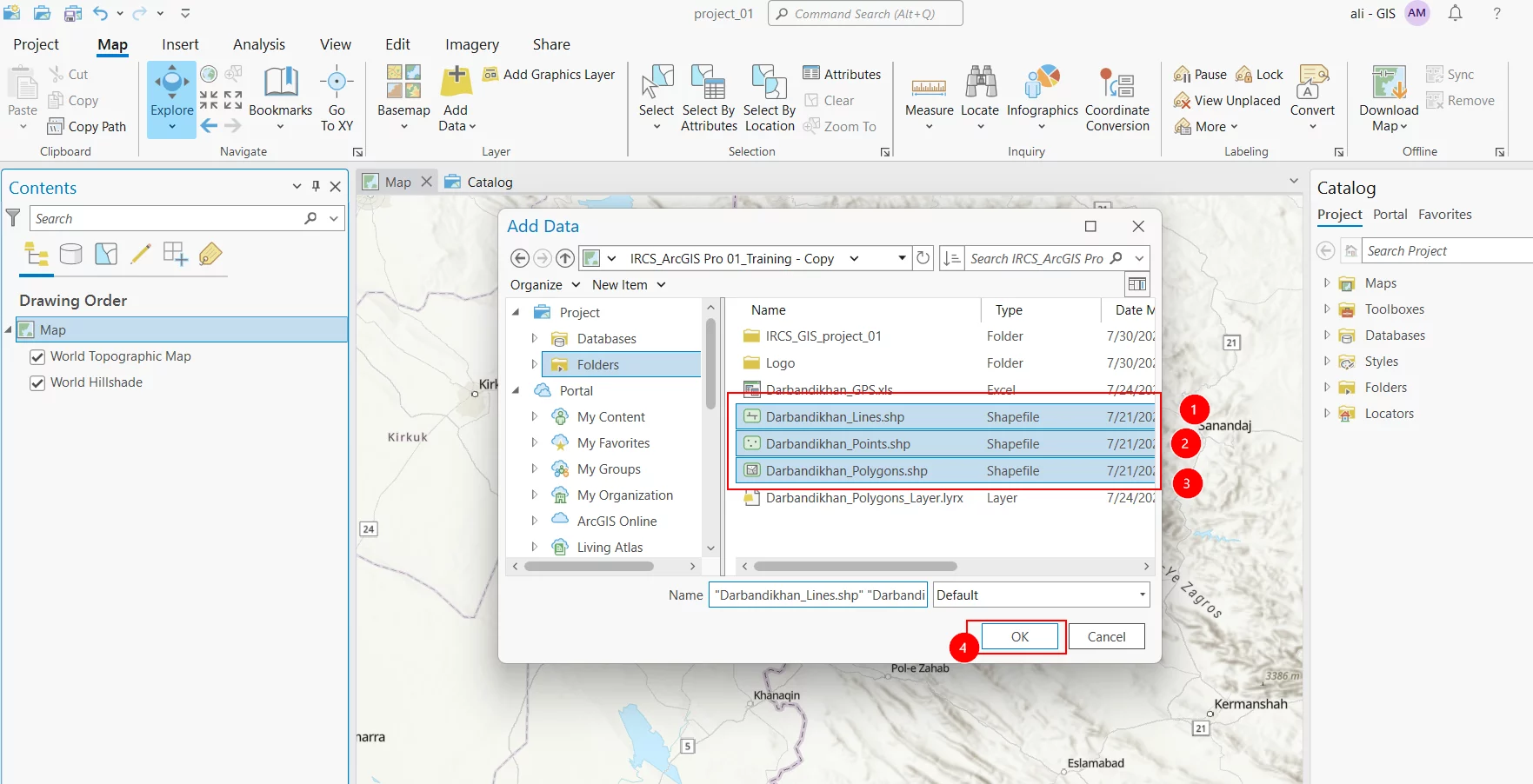This screenshot has height=784, width=1533.
Task: List by Editing in Contents pane
Action: coord(141,254)
